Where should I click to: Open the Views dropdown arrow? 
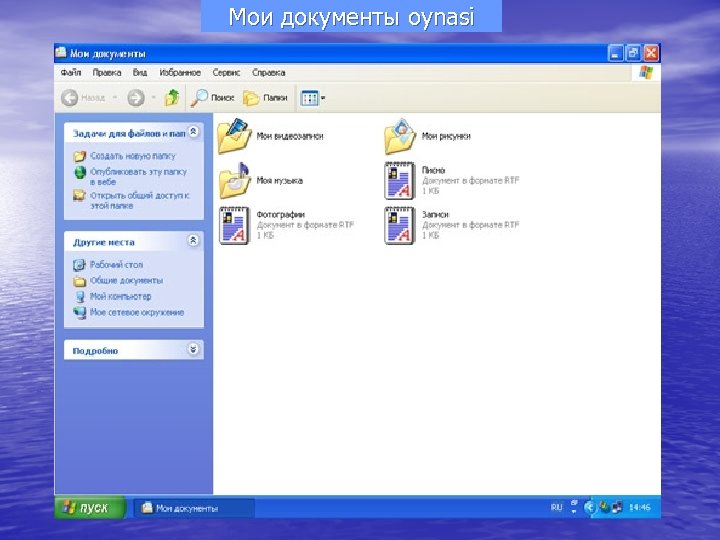click(323, 98)
